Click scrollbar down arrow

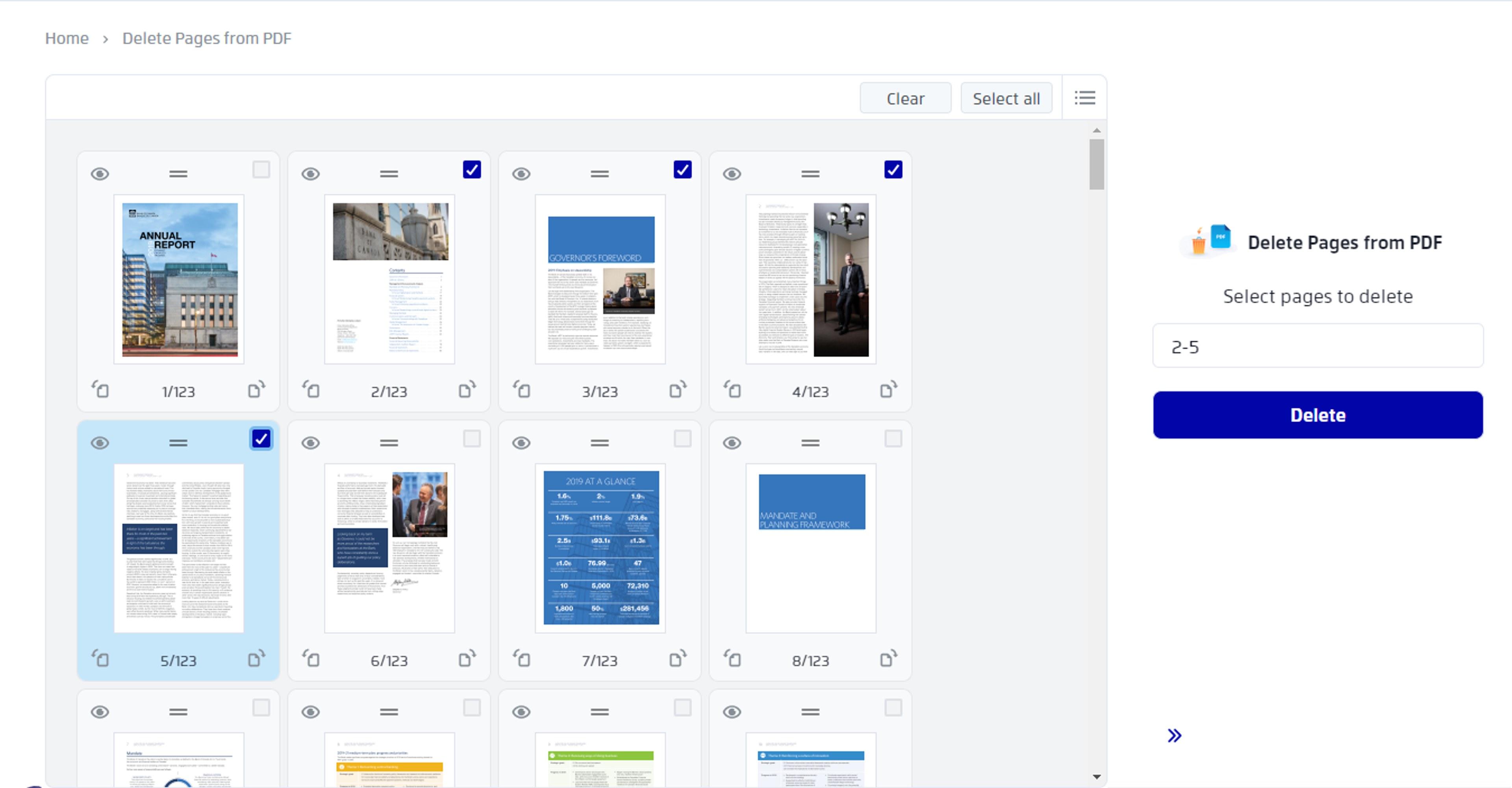(x=1097, y=777)
